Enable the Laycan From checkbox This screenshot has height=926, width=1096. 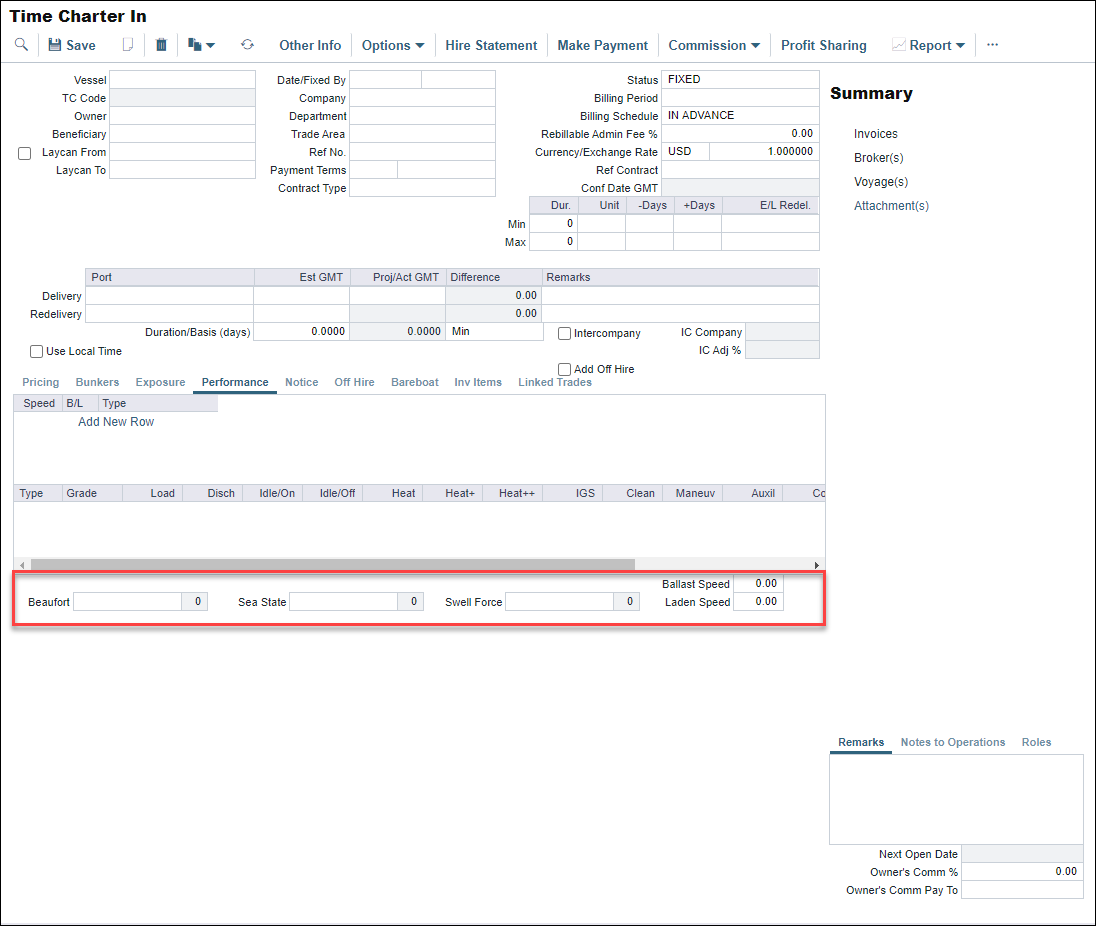point(25,153)
